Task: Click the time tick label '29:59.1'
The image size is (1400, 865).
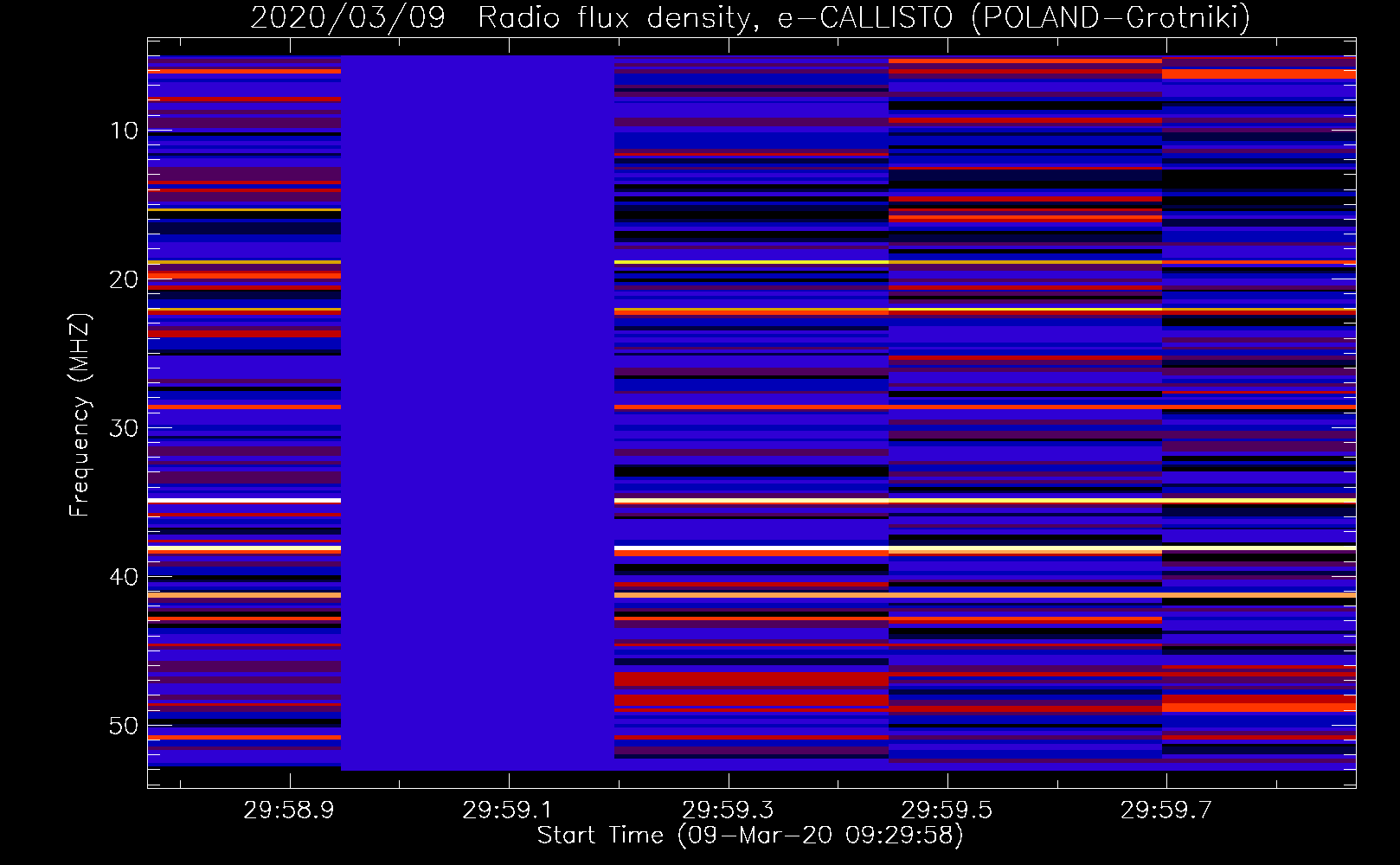Action: pos(507,811)
